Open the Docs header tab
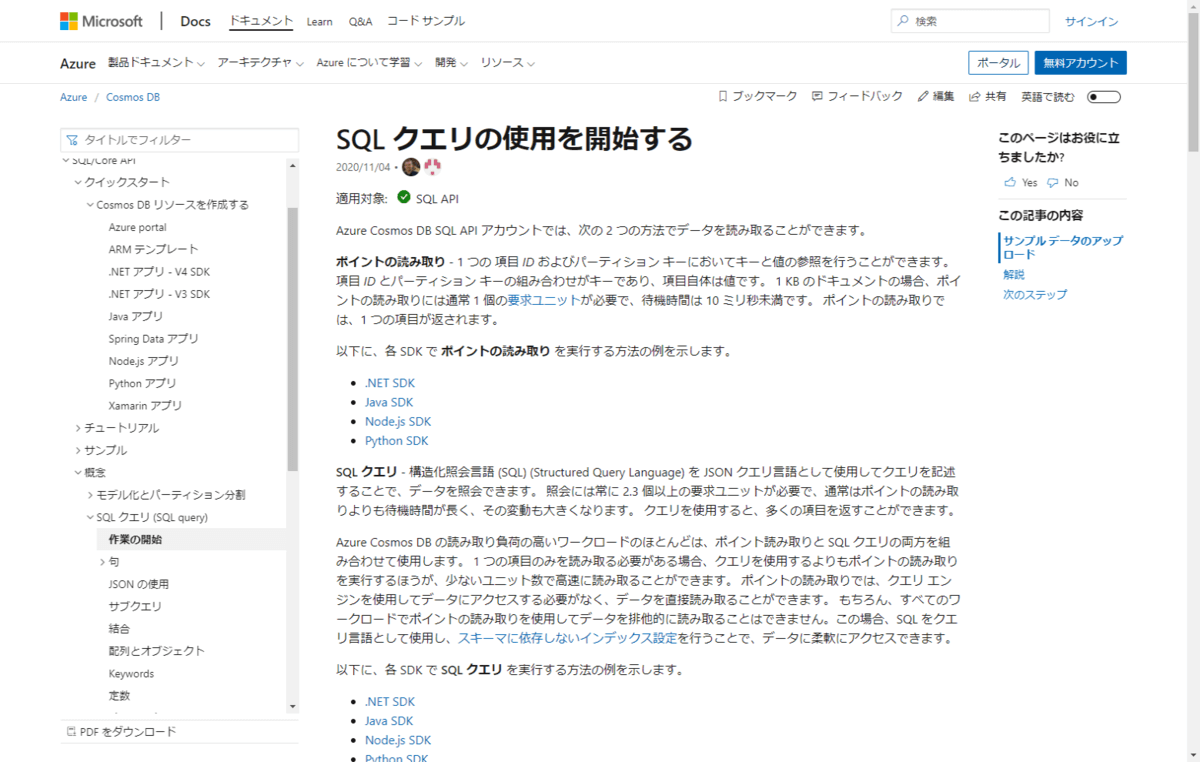1200x762 pixels. coord(196,21)
